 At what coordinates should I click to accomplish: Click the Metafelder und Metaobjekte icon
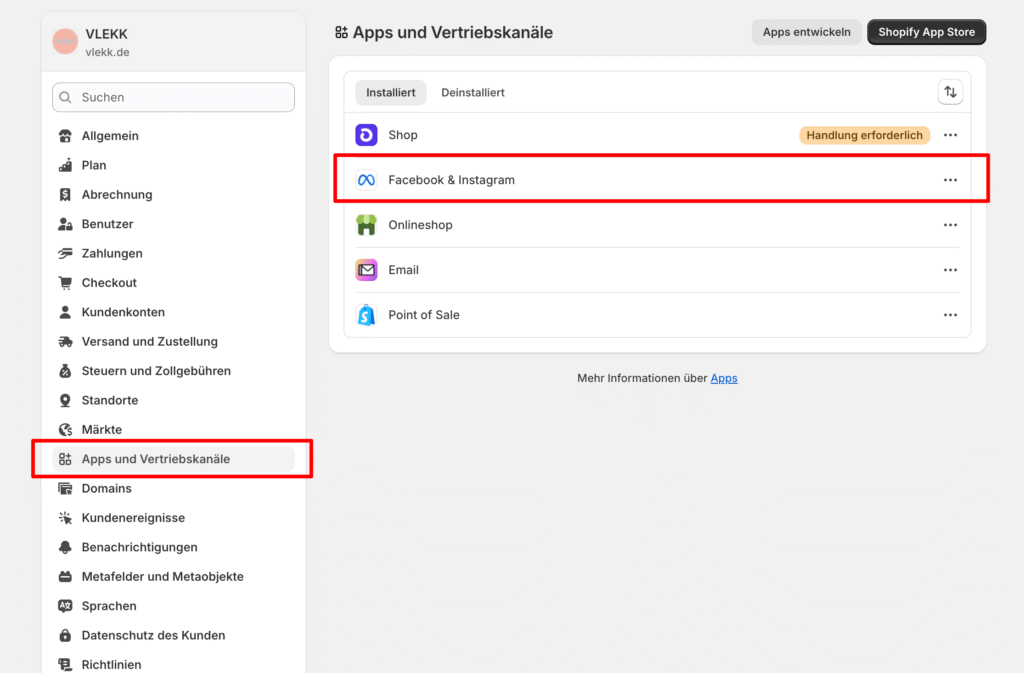click(x=65, y=576)
